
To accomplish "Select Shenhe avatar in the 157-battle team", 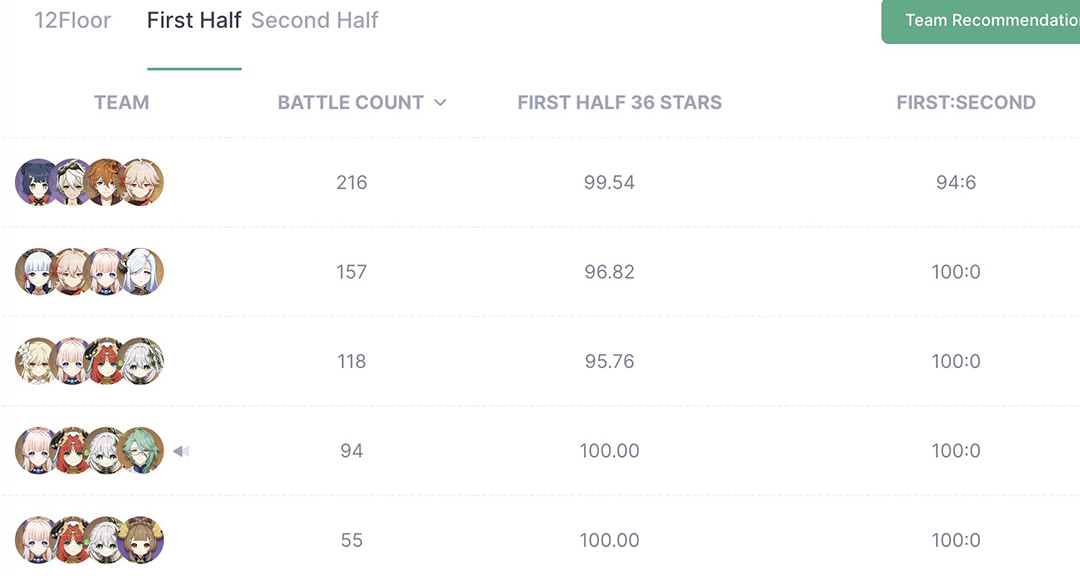I will (141, 272).
